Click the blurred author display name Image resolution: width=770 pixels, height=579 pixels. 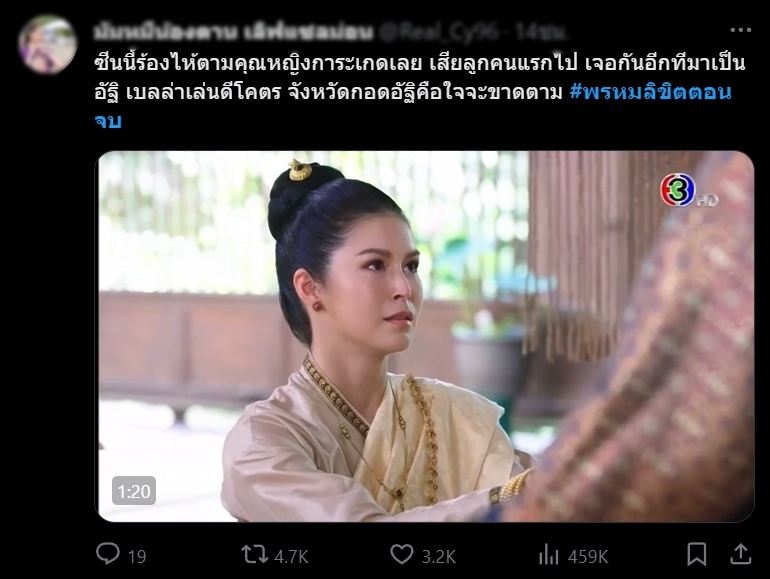pos(233,32)
